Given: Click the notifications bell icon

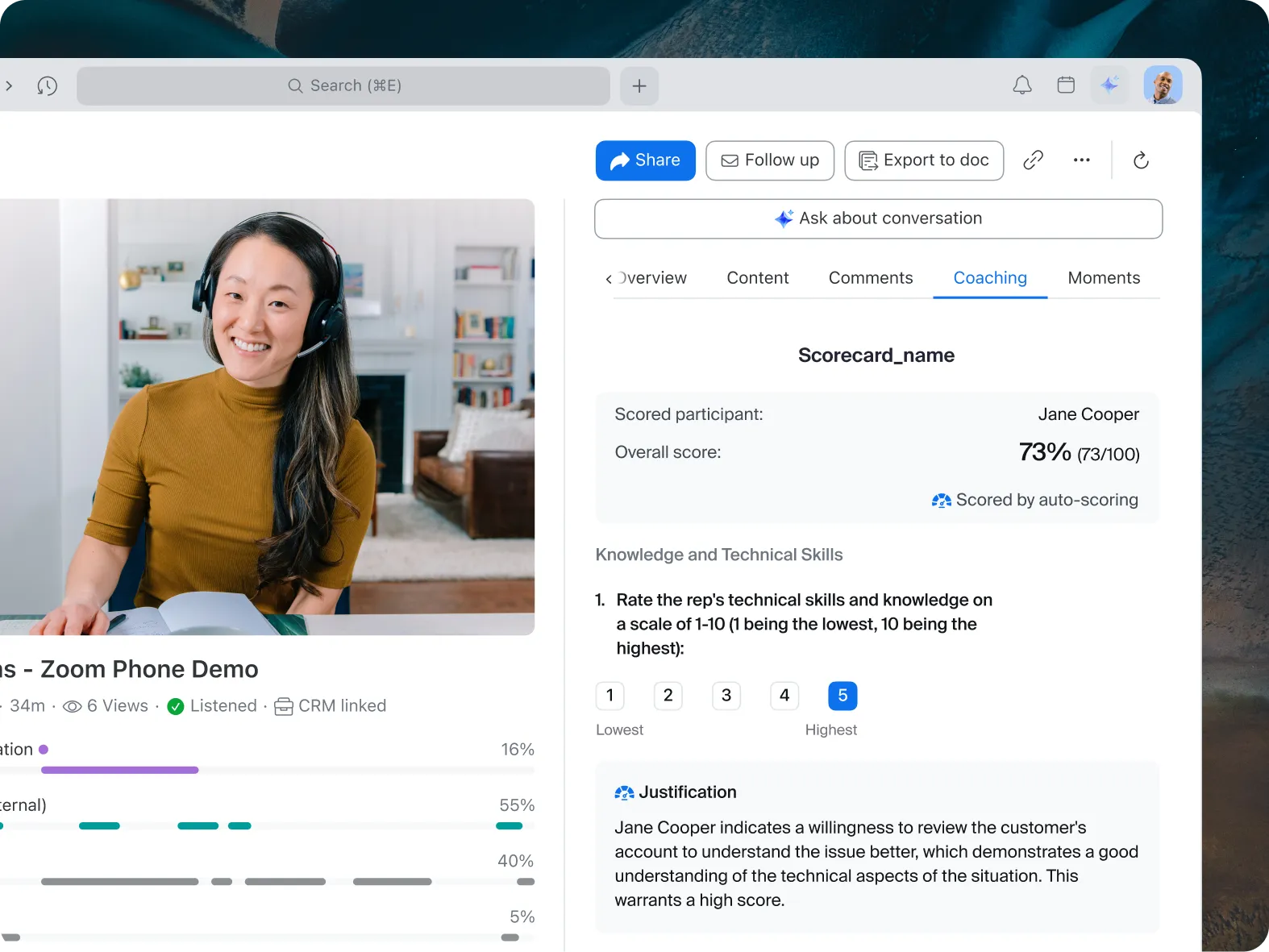Looking at the screenshot, I should 1022,85.
